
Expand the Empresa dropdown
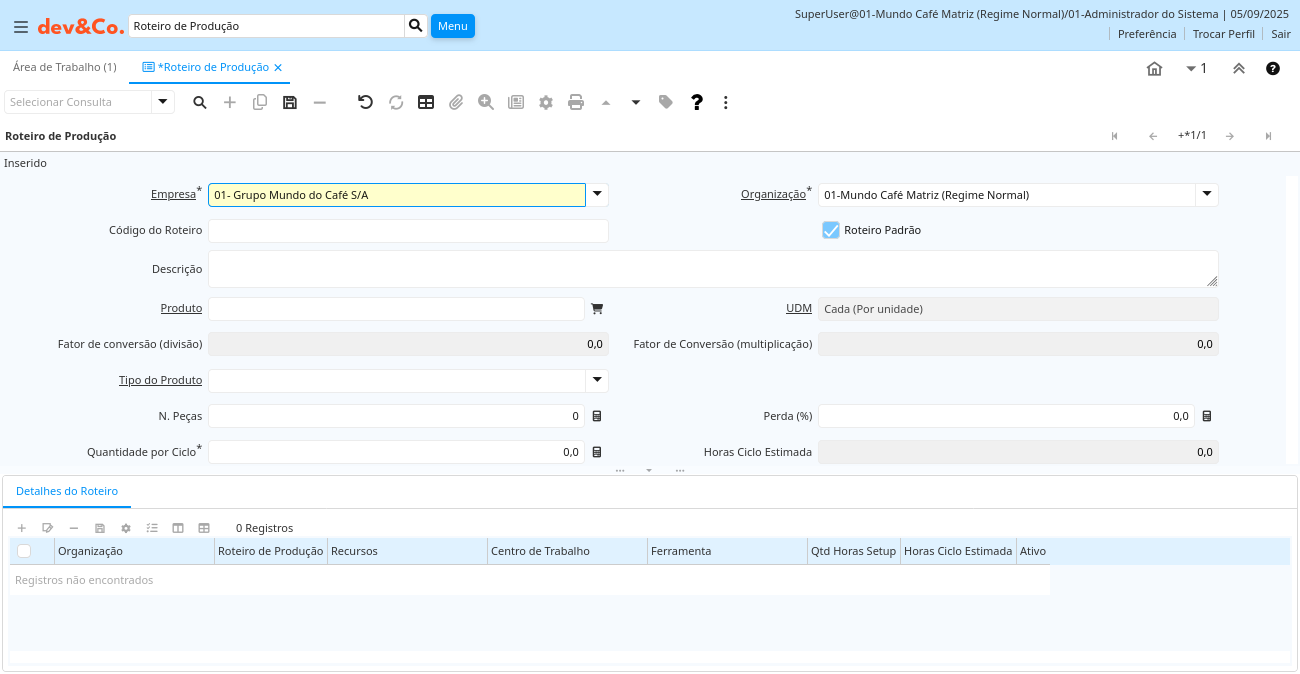point(597,195)
